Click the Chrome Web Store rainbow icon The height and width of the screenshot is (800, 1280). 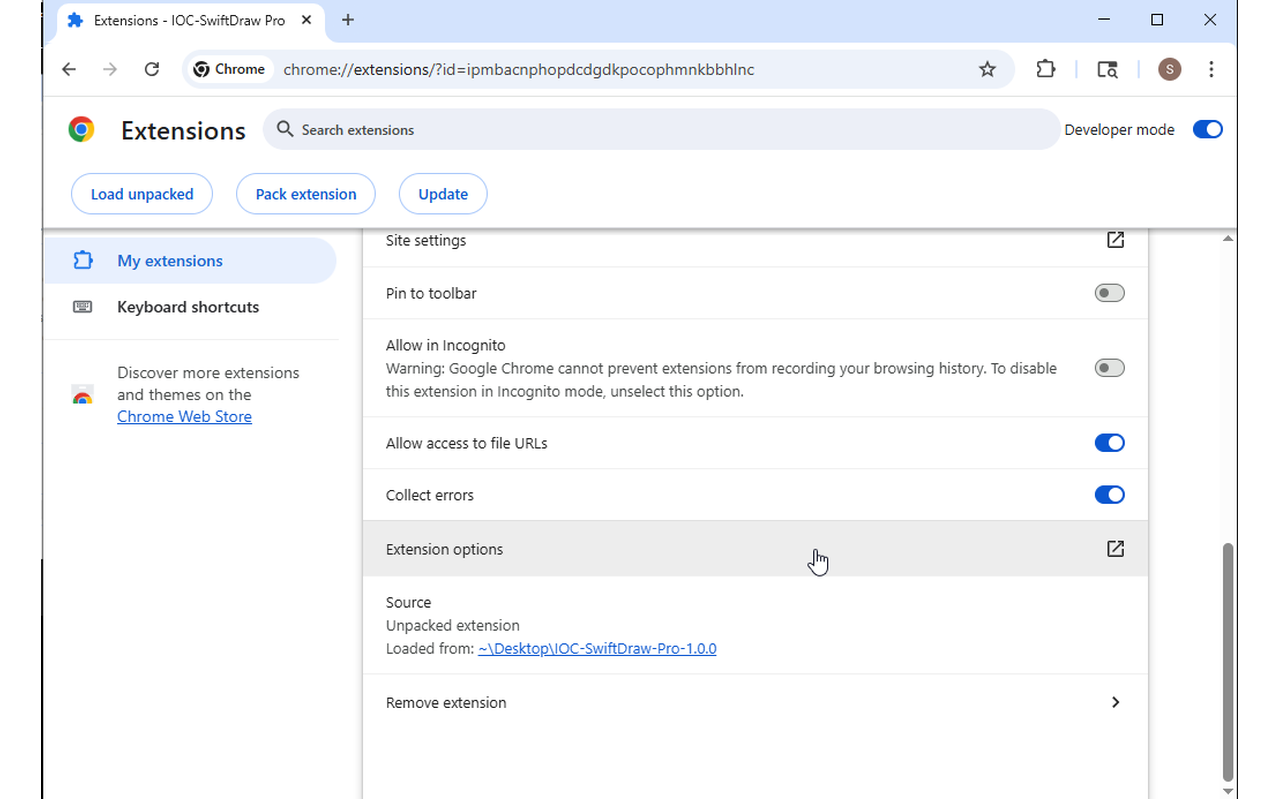click(83, 395)
